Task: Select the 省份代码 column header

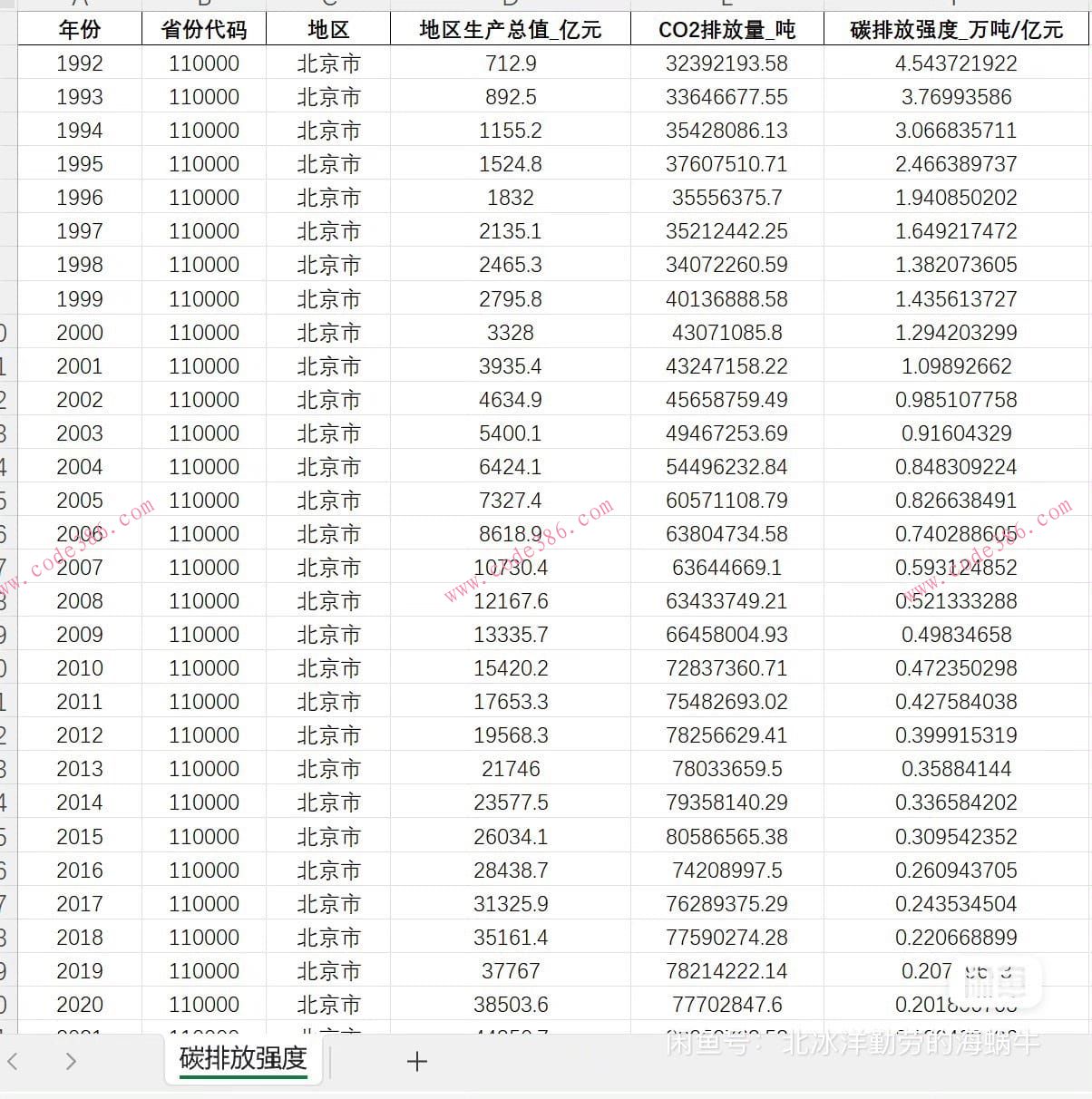Action: [203, 28]
